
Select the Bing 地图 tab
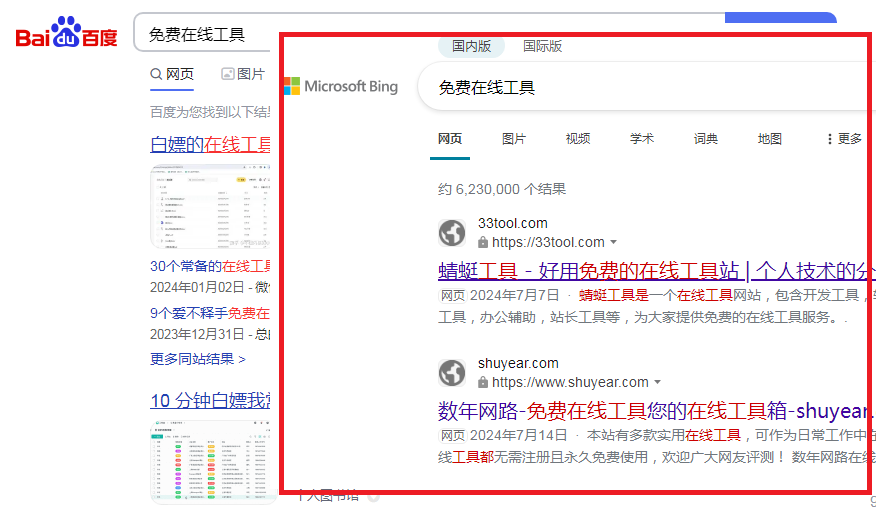point(769,139)
